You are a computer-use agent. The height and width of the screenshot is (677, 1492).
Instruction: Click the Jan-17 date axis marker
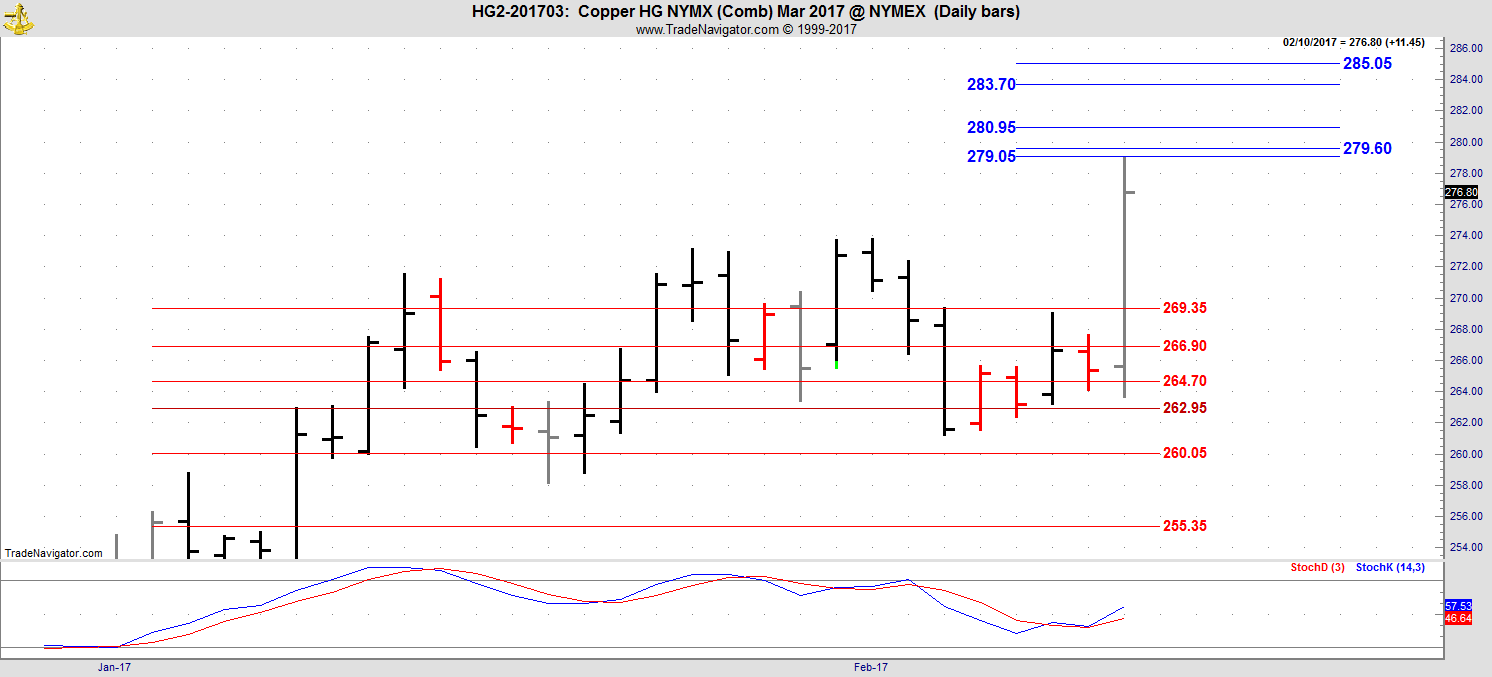[115, 666]
